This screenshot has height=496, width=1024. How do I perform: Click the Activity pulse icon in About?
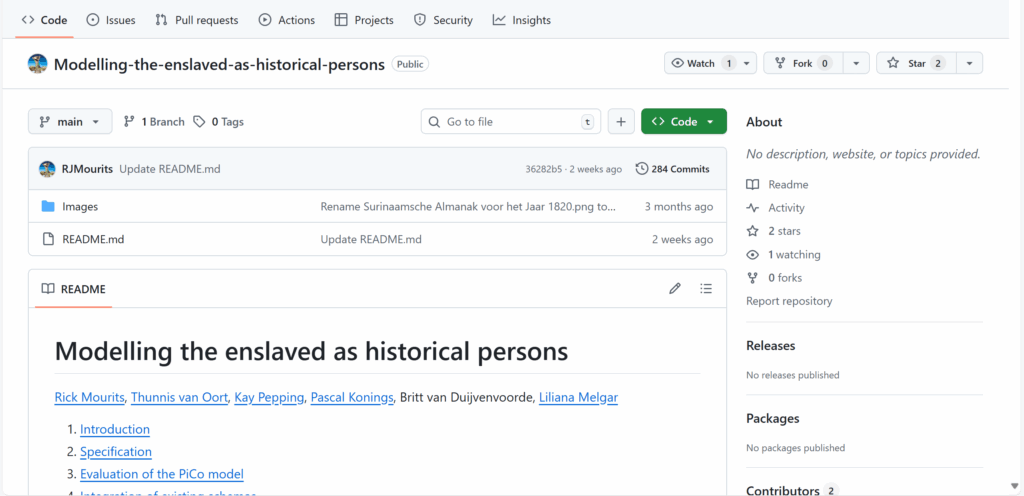click(x=753, y=208)
